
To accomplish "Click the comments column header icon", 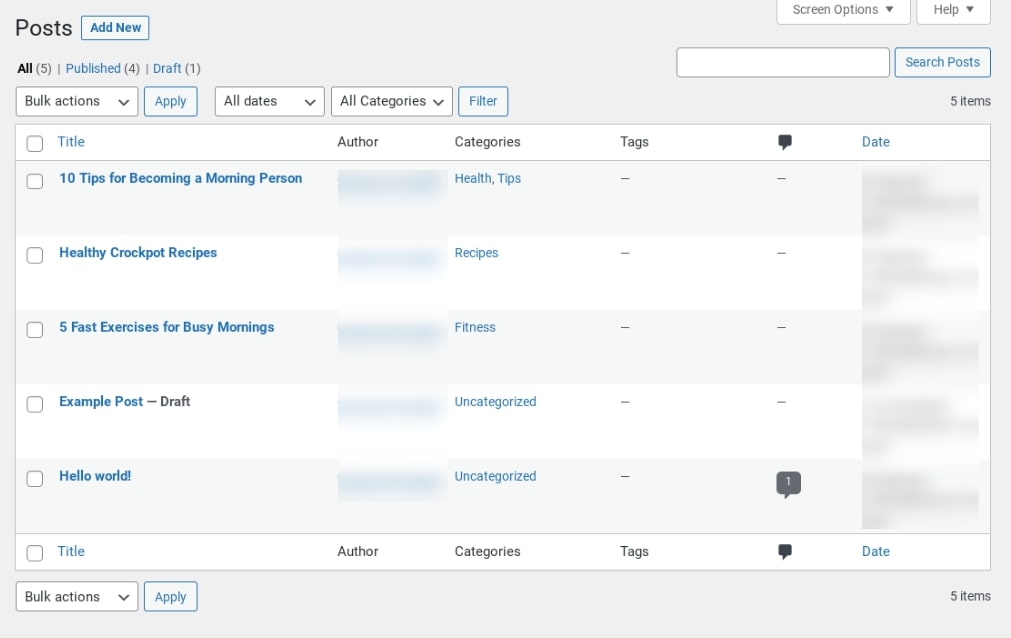I will [x=785, y=142].
